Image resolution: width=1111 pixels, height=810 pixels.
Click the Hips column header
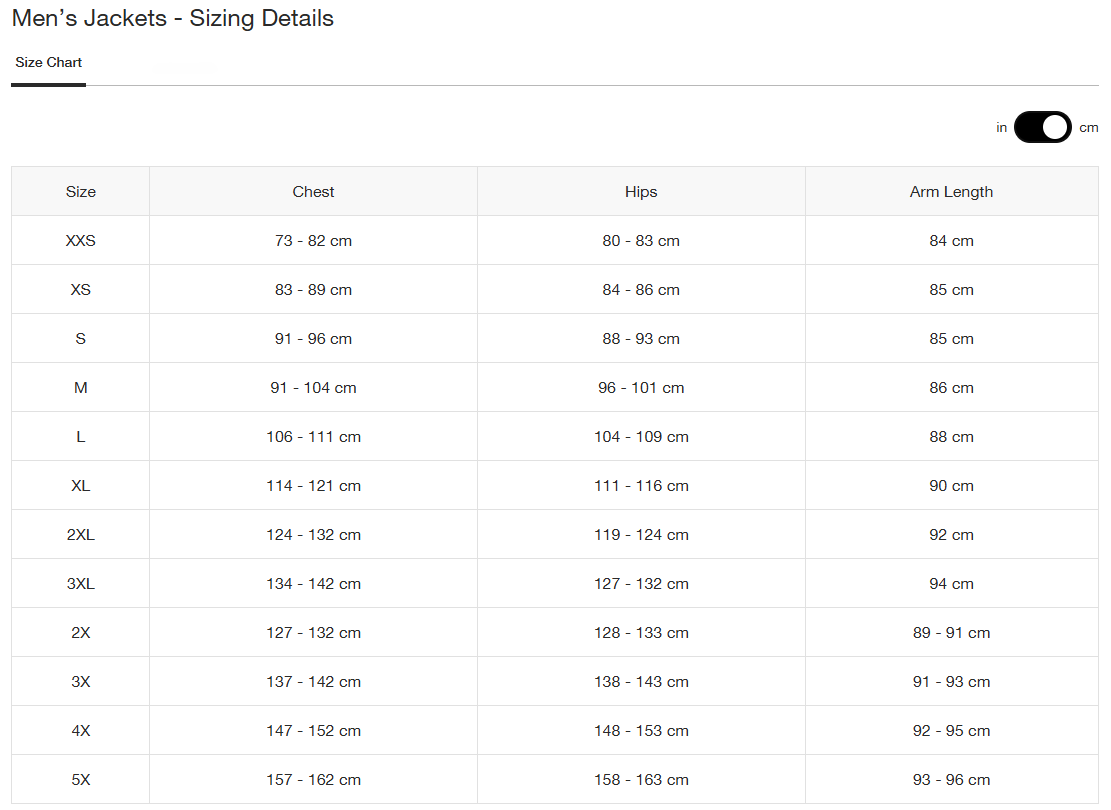(x=641, y=192)
